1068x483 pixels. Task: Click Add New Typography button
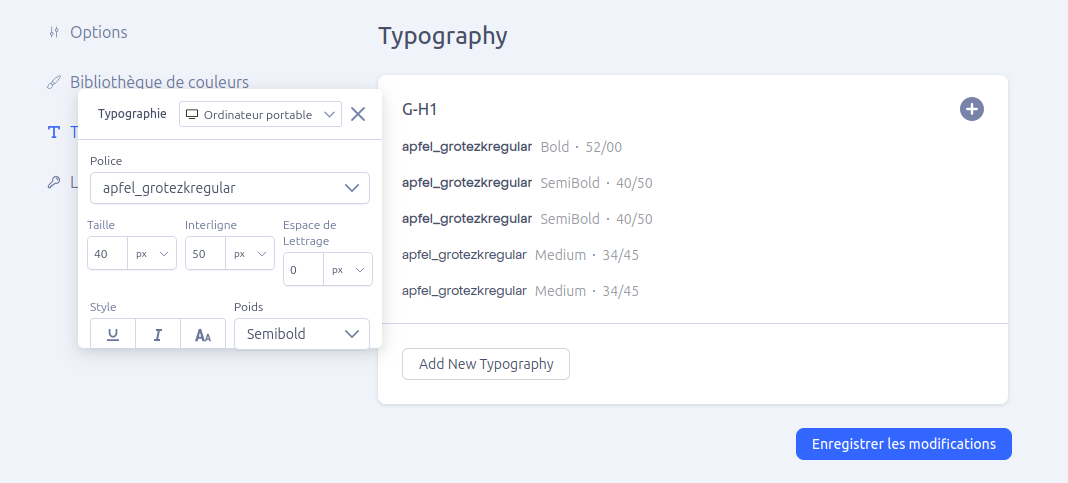485,364
